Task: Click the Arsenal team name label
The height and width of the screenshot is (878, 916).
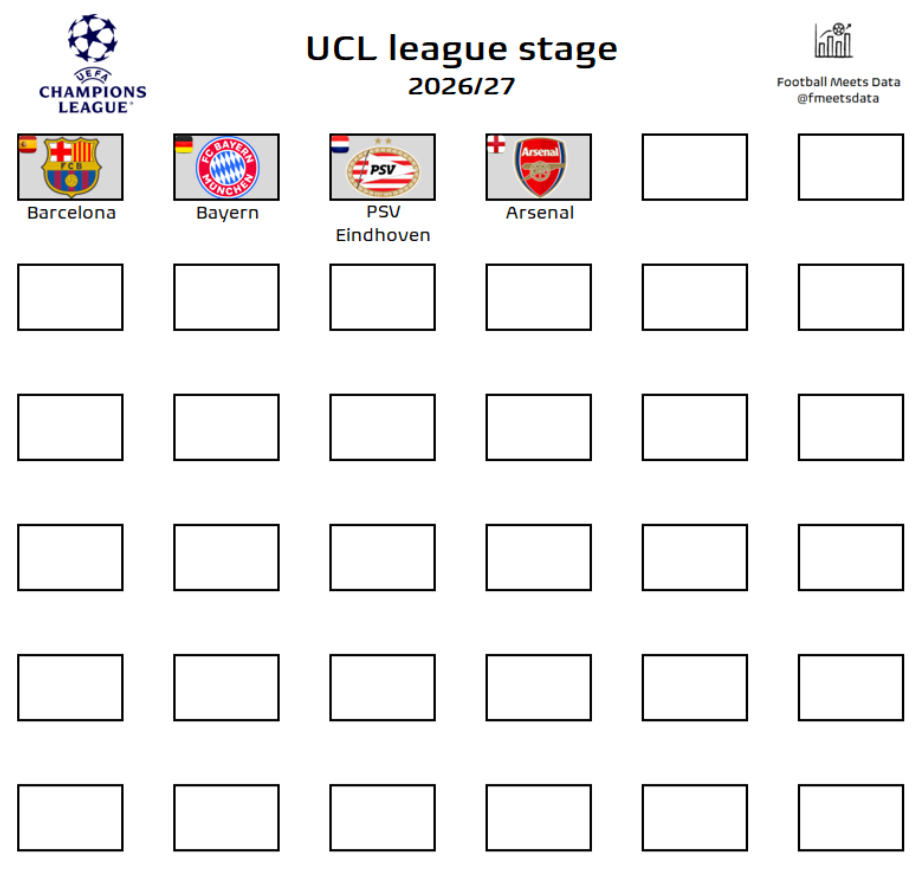Action: tap(539, 213)
